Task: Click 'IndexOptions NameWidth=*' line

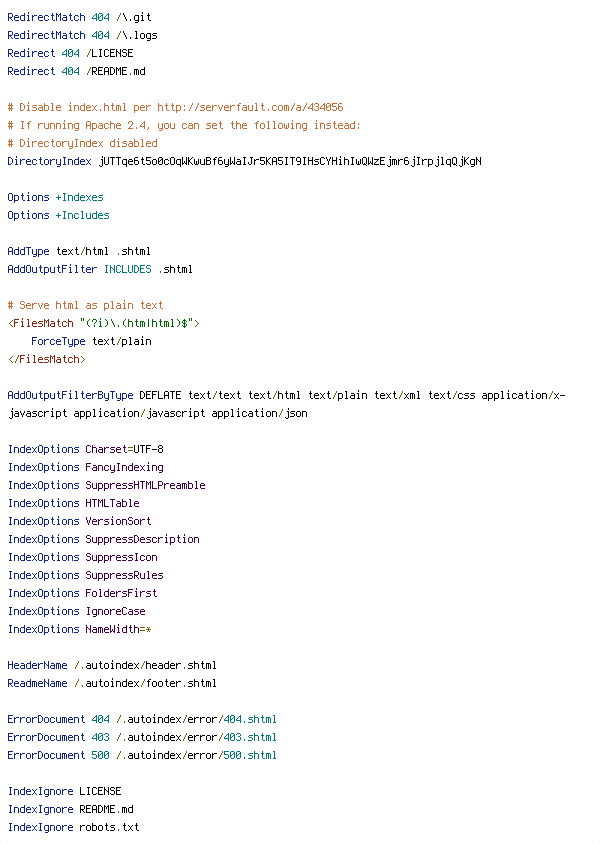Action: tap(79, 629)
